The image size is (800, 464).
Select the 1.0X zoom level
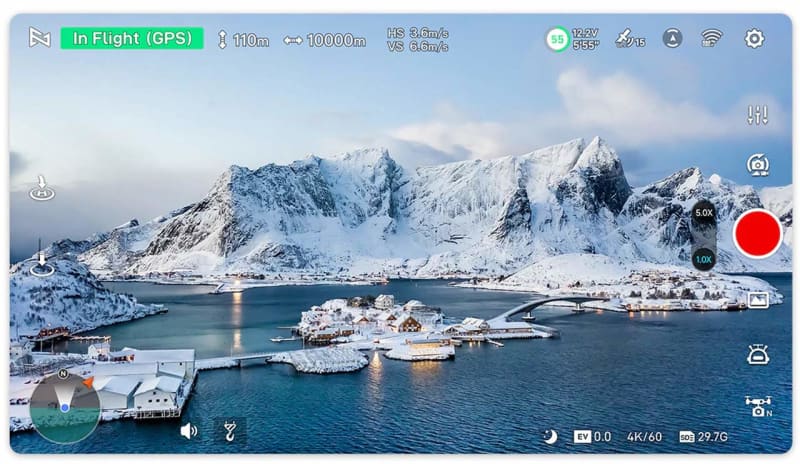point(704,259)
